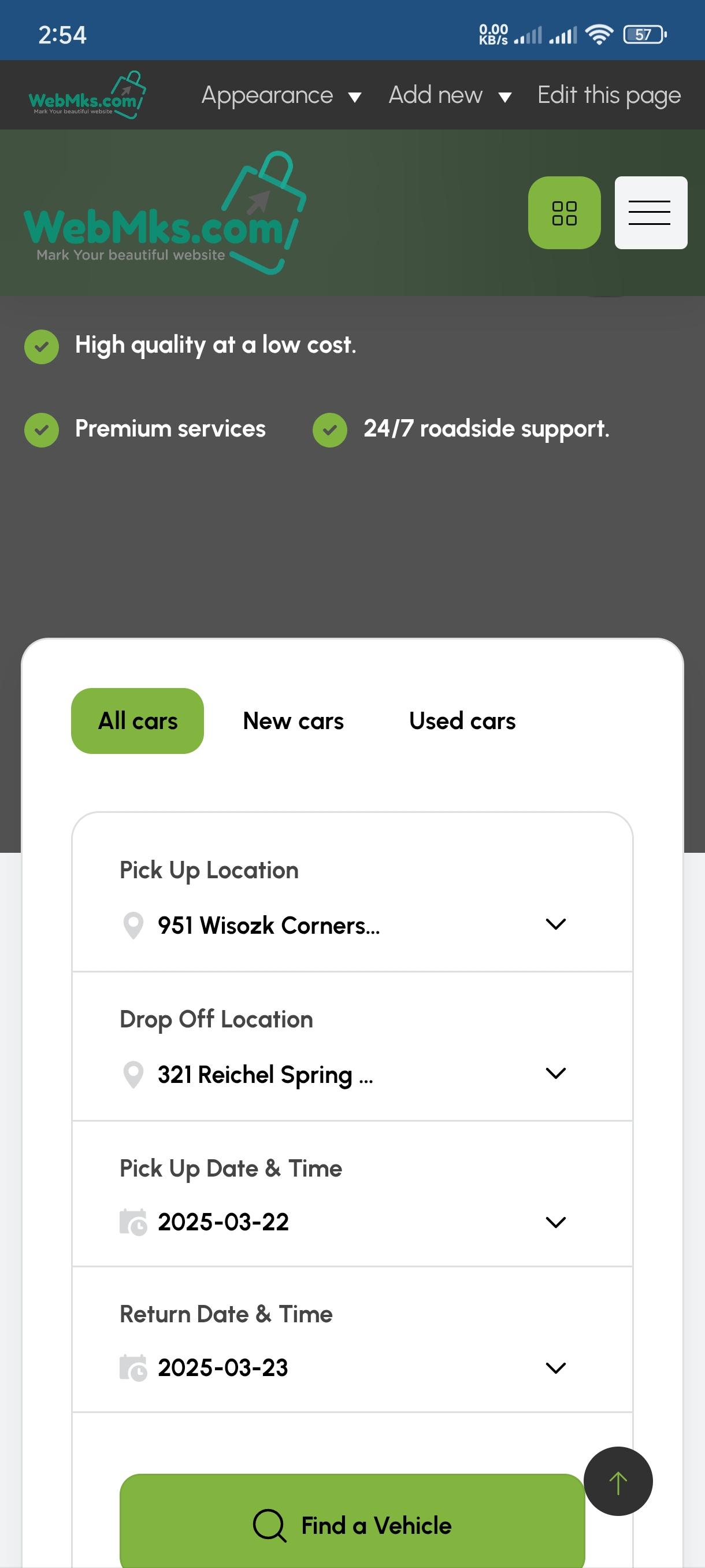The height and width of the screenshot is (1568, 705).
Task: Expand Return Date & Time chevron
Action: (x=555, y=1368)
